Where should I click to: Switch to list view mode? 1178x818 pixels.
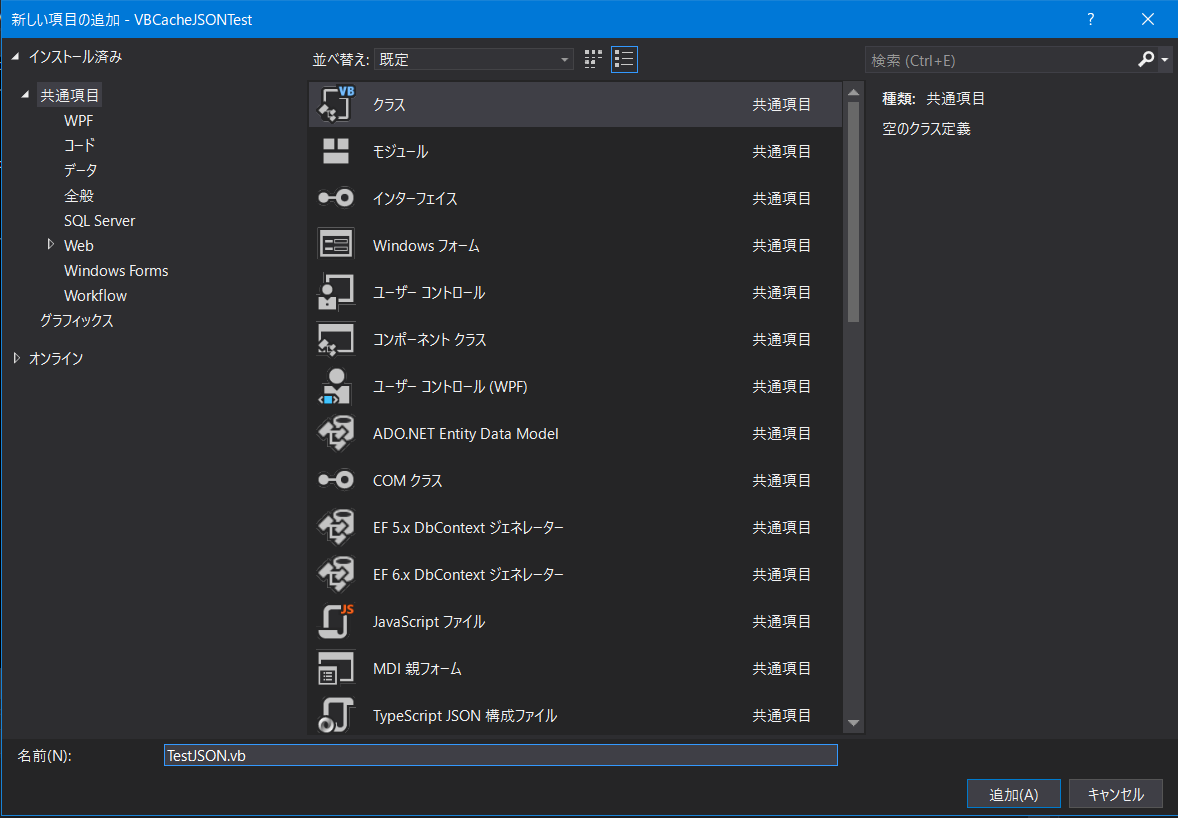pyautogui.click(x=624, y=59)
